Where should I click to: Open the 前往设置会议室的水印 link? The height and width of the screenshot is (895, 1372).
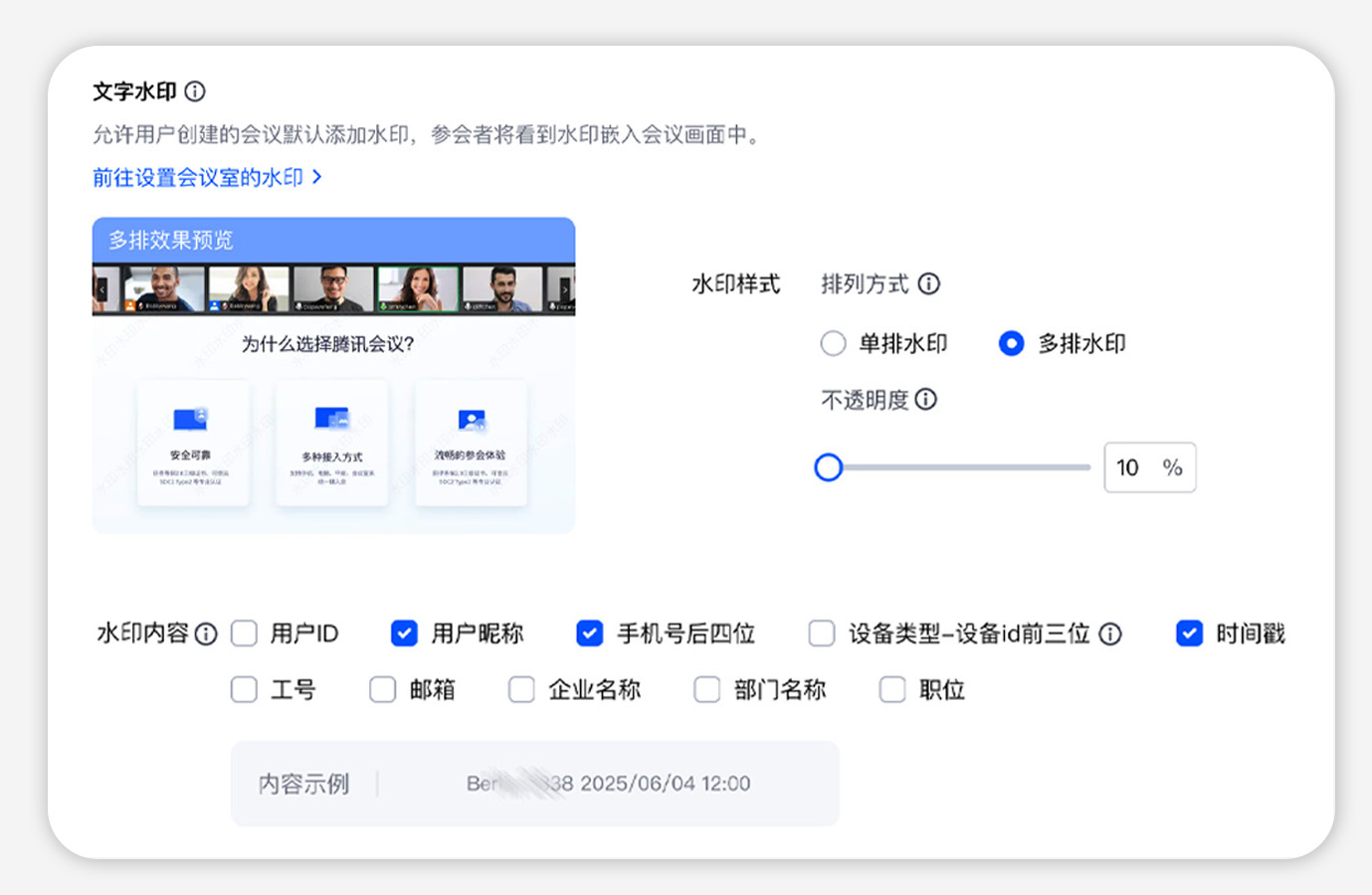click(206, 177)
